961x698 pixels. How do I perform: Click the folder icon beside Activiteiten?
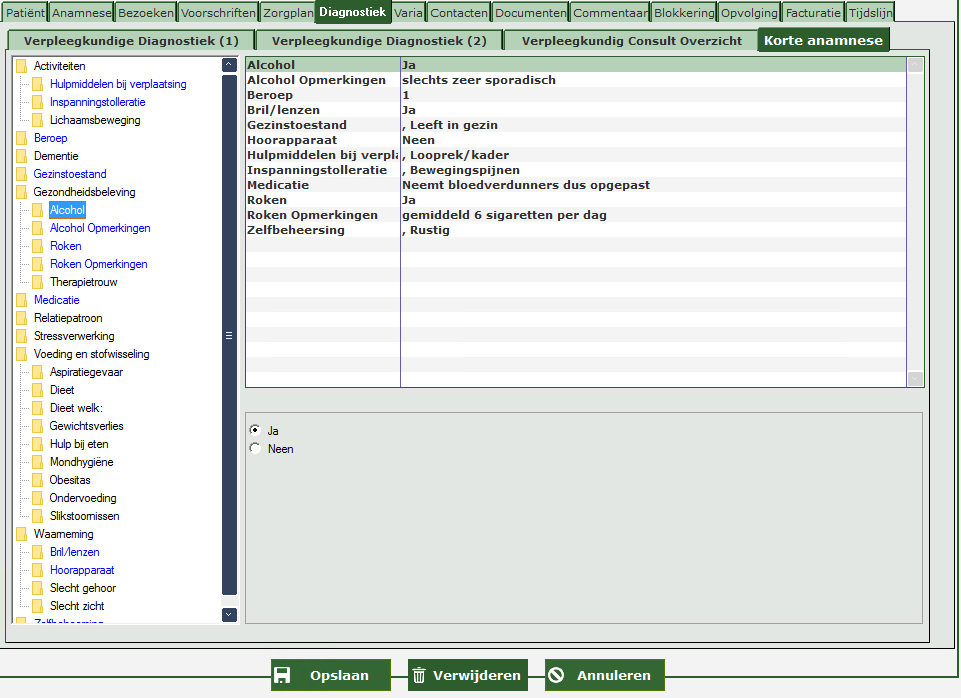point(21,66)
